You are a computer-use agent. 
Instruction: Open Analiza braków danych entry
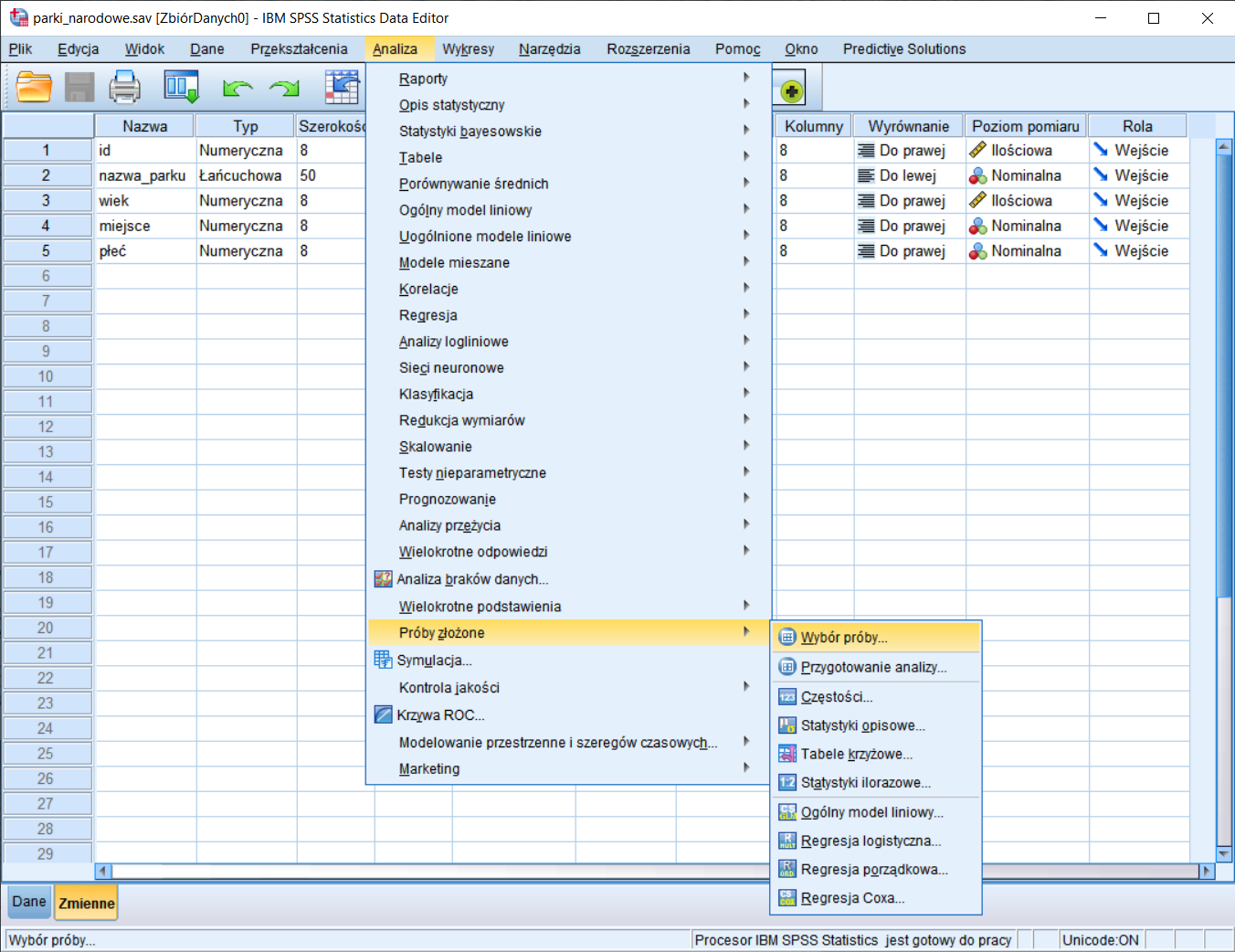[568, 579]
